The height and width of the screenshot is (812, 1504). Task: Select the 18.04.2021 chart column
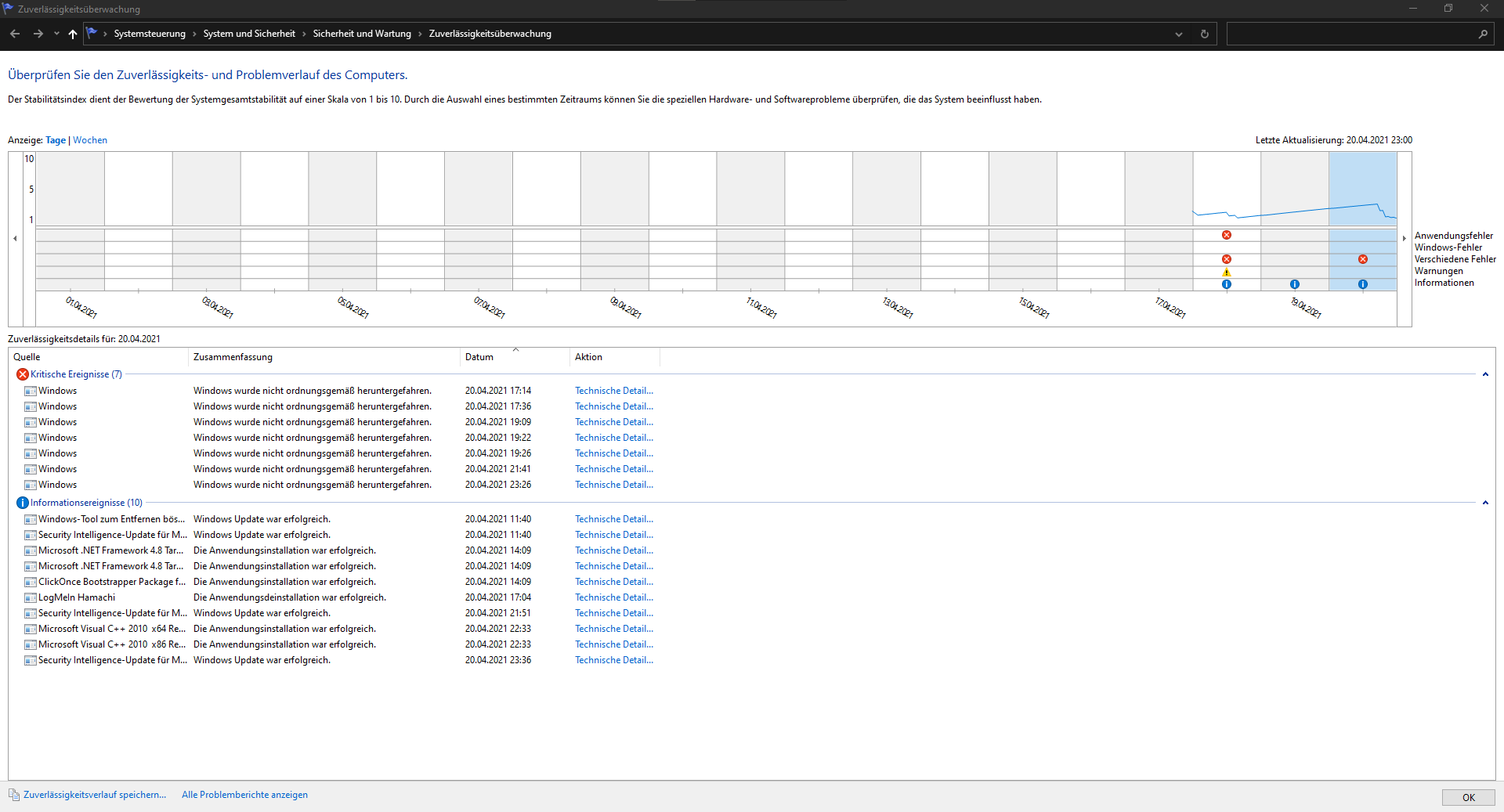click(x=1227, y=222)
